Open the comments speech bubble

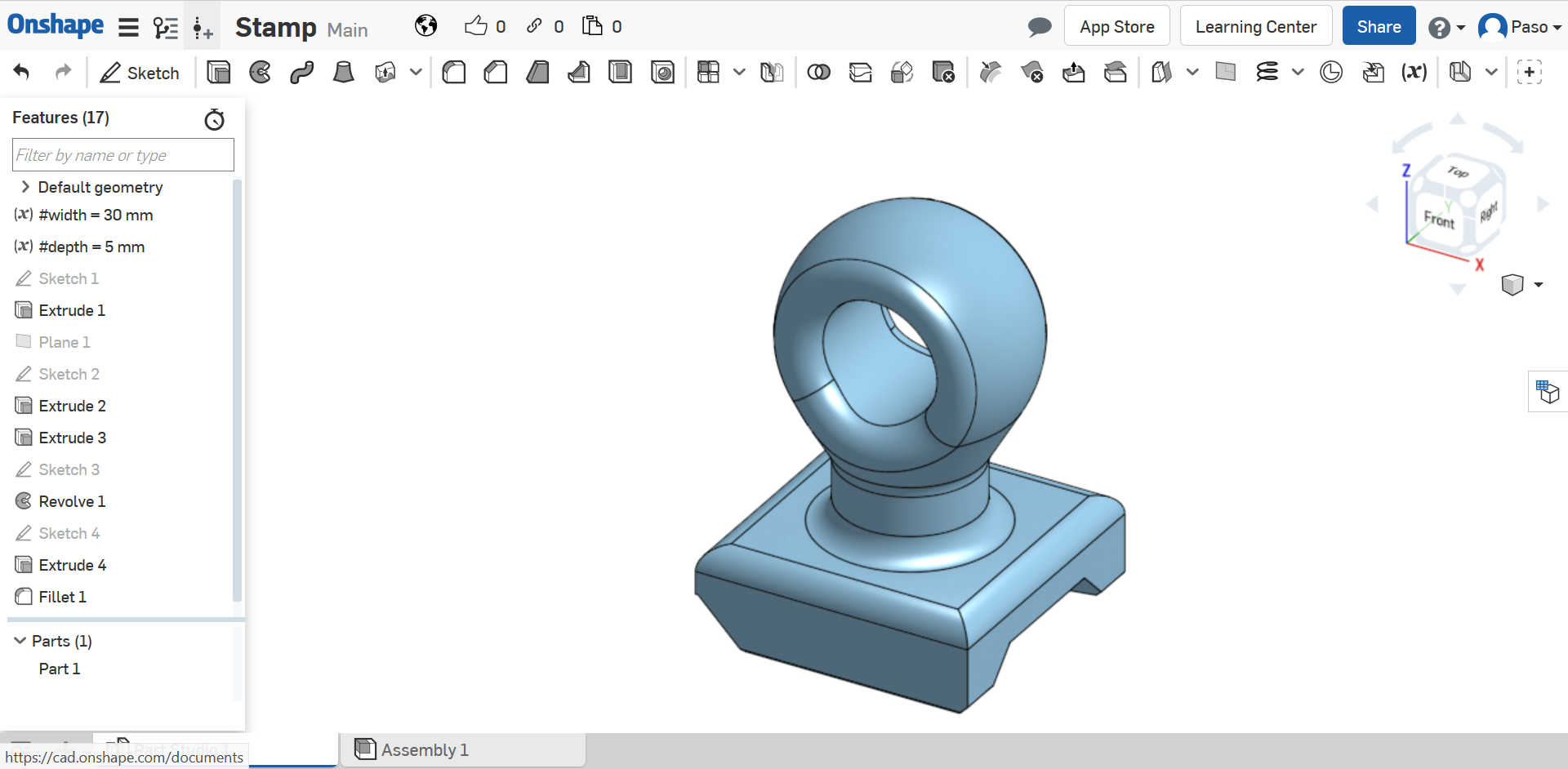[1039, 27]
